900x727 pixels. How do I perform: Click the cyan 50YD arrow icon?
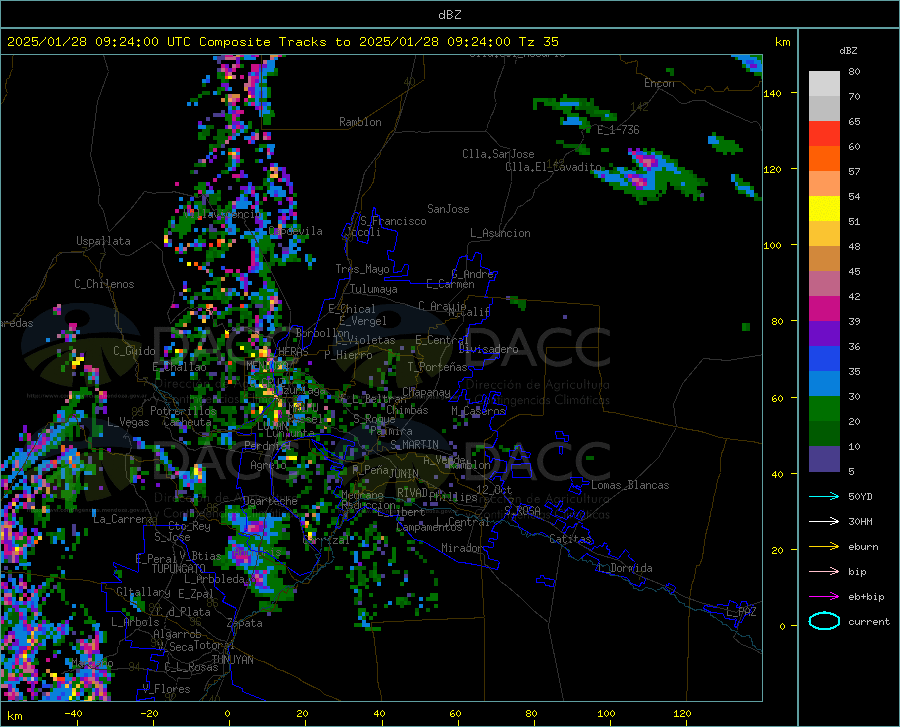point(824,496)
